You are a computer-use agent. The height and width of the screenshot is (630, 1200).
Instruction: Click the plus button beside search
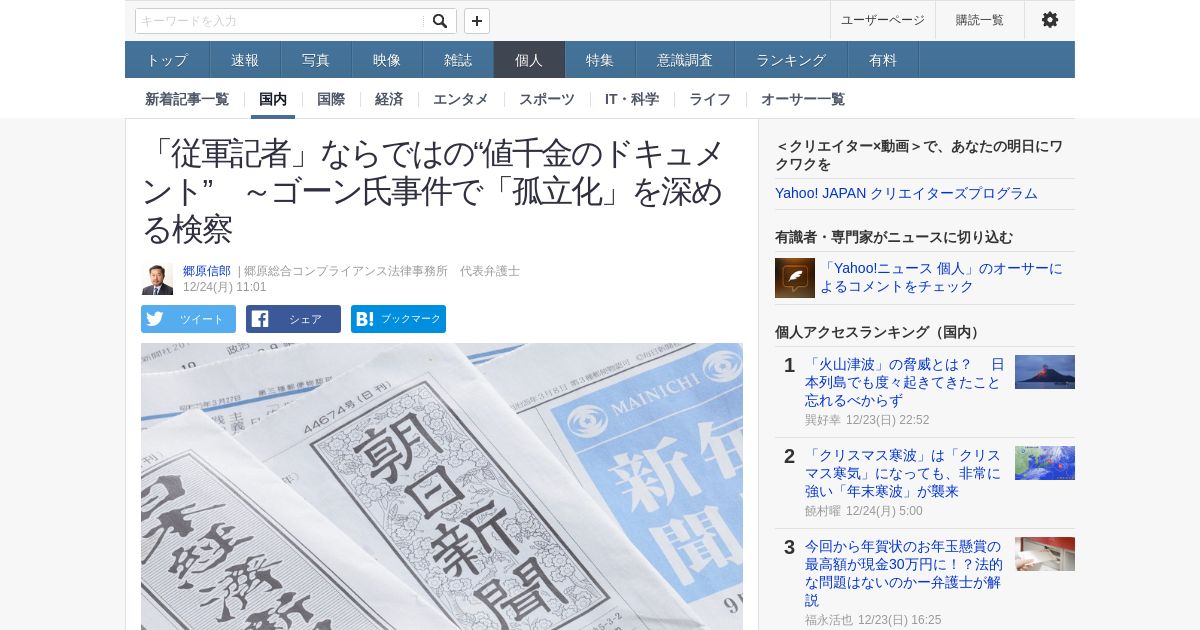477,21
